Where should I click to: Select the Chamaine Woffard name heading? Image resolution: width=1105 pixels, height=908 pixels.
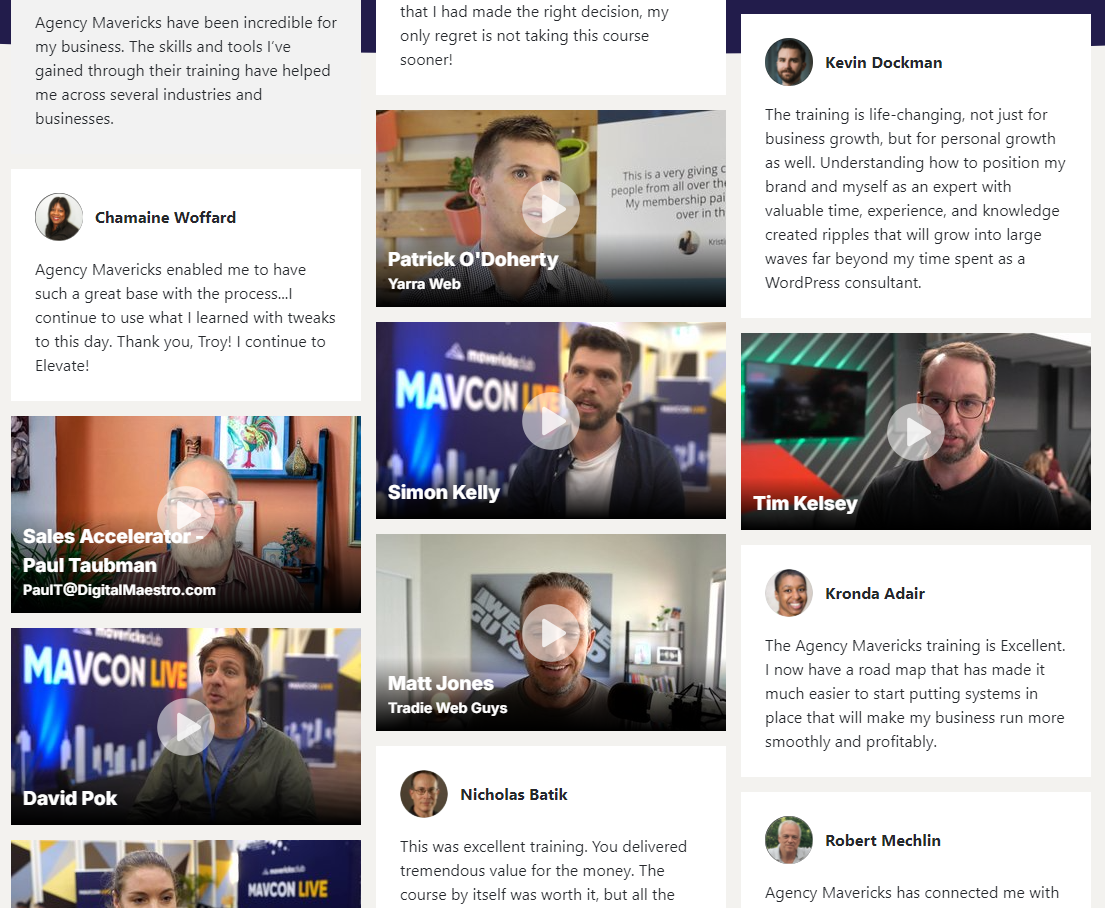165,218
